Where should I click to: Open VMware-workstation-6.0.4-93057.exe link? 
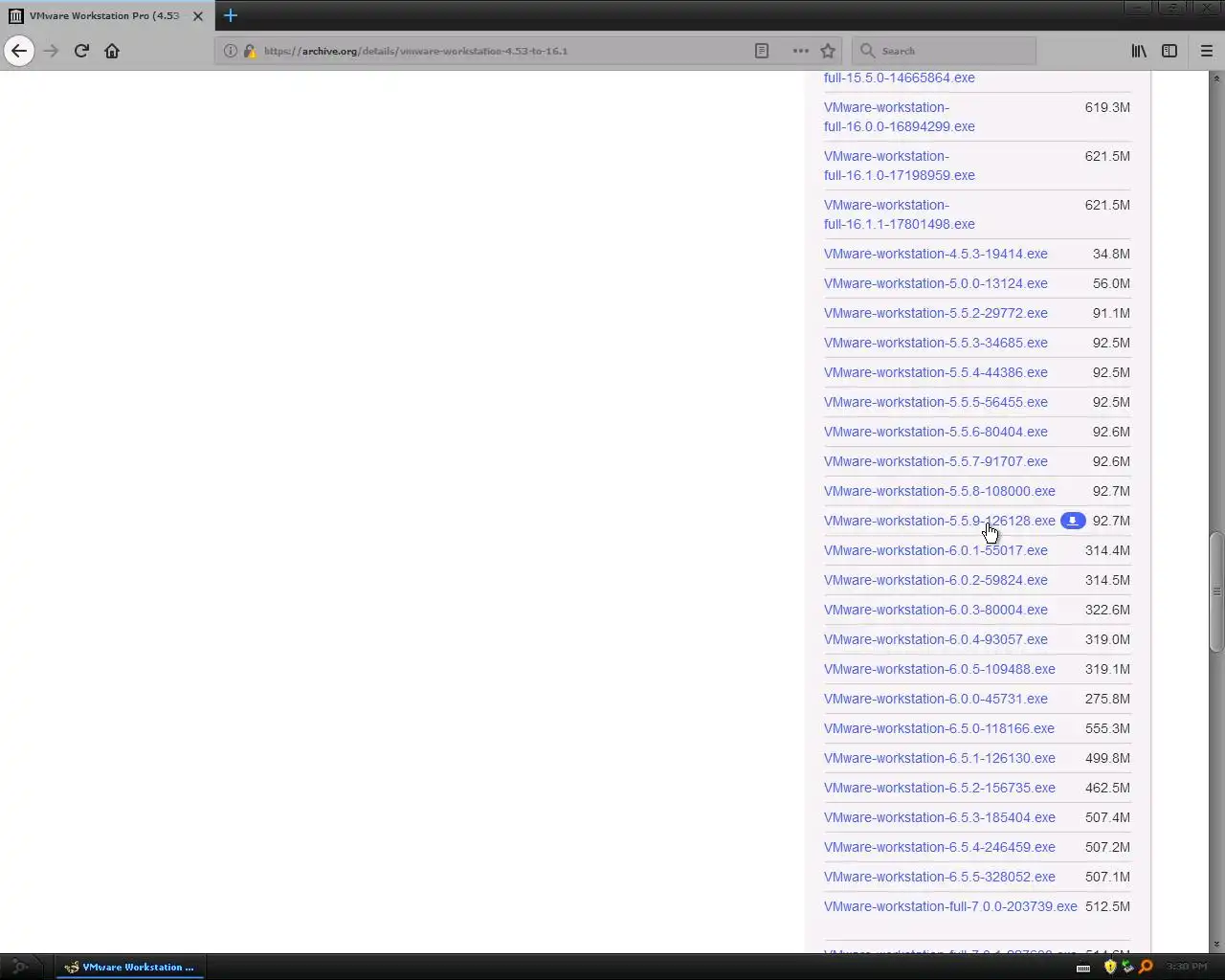[x=936, y=639]
